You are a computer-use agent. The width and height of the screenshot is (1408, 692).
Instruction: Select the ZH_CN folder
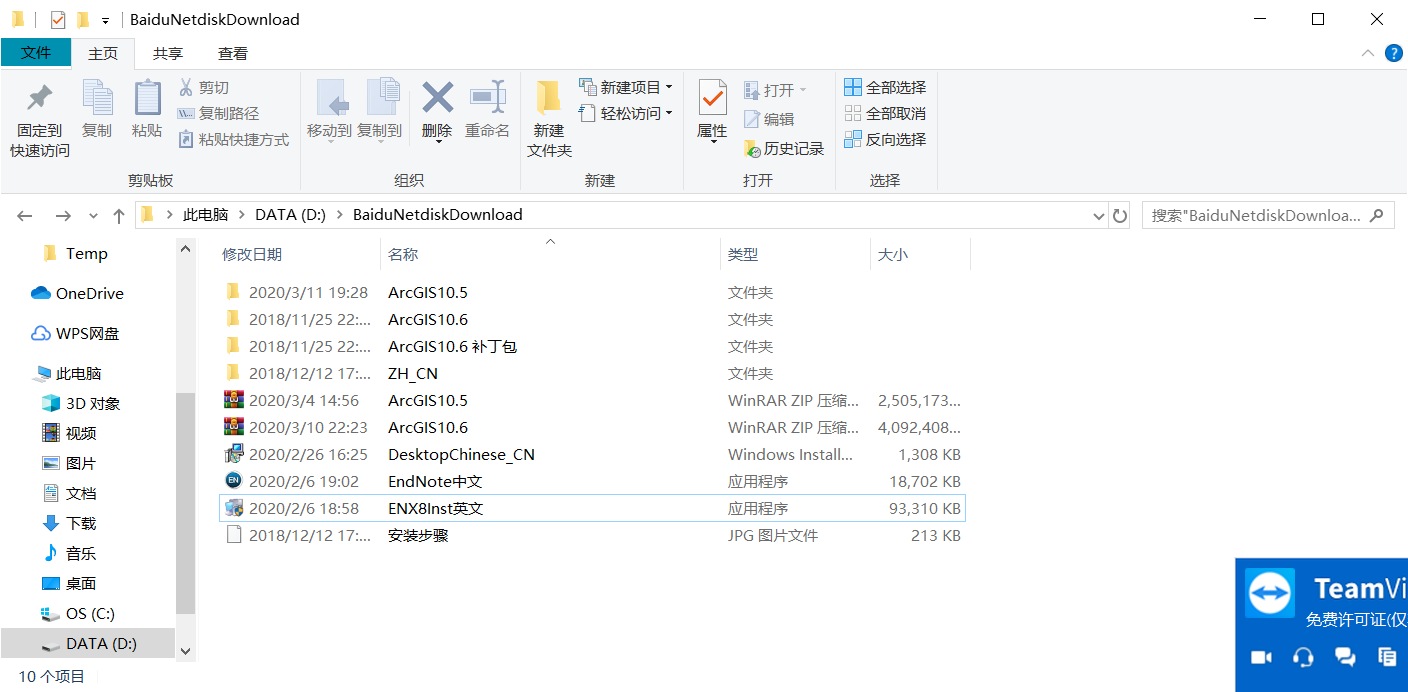(x=592, y=373)
